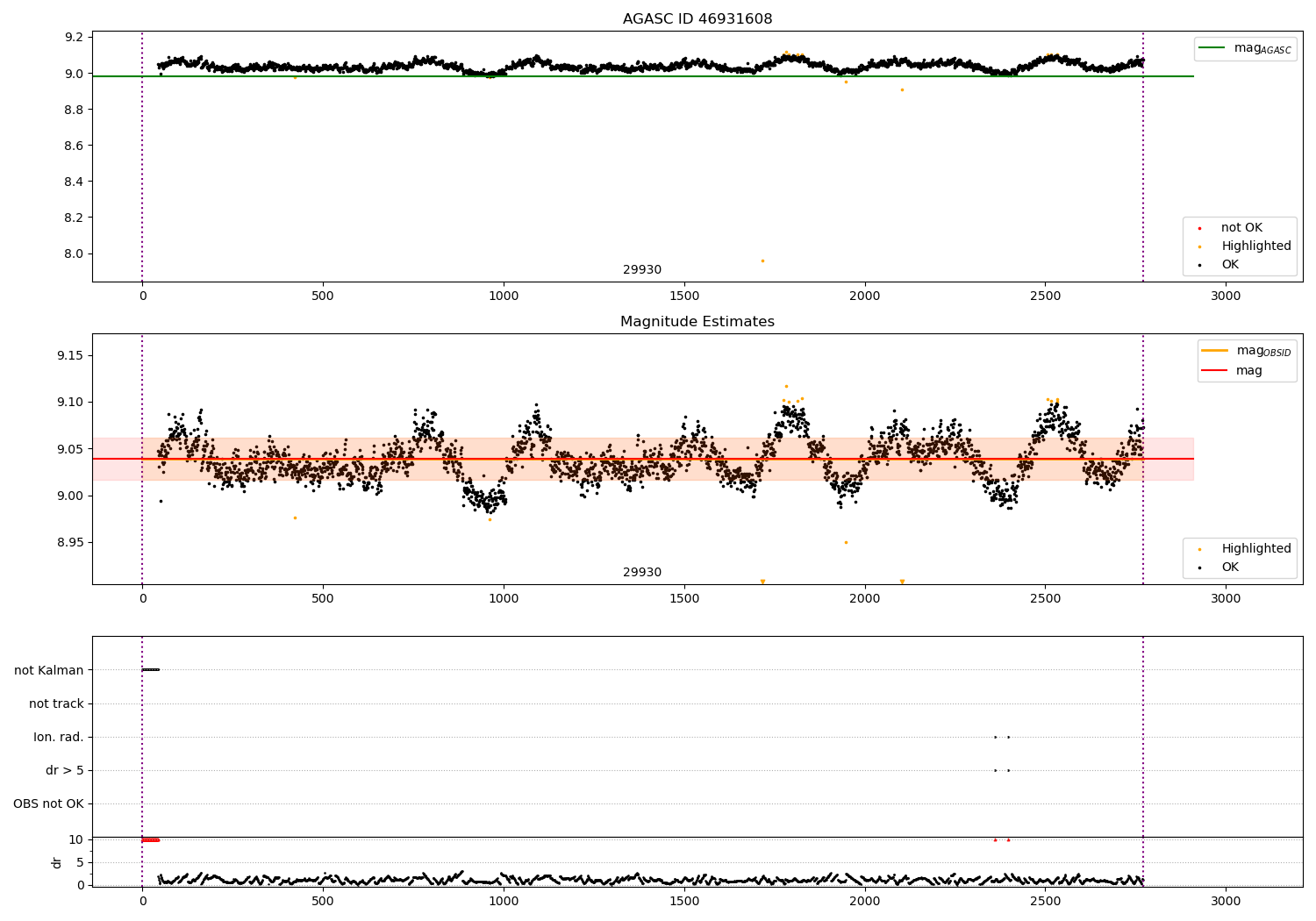Click 'not OK' in the top plot legend
Screen dimensions: 1316x921
pos(1241,228)
